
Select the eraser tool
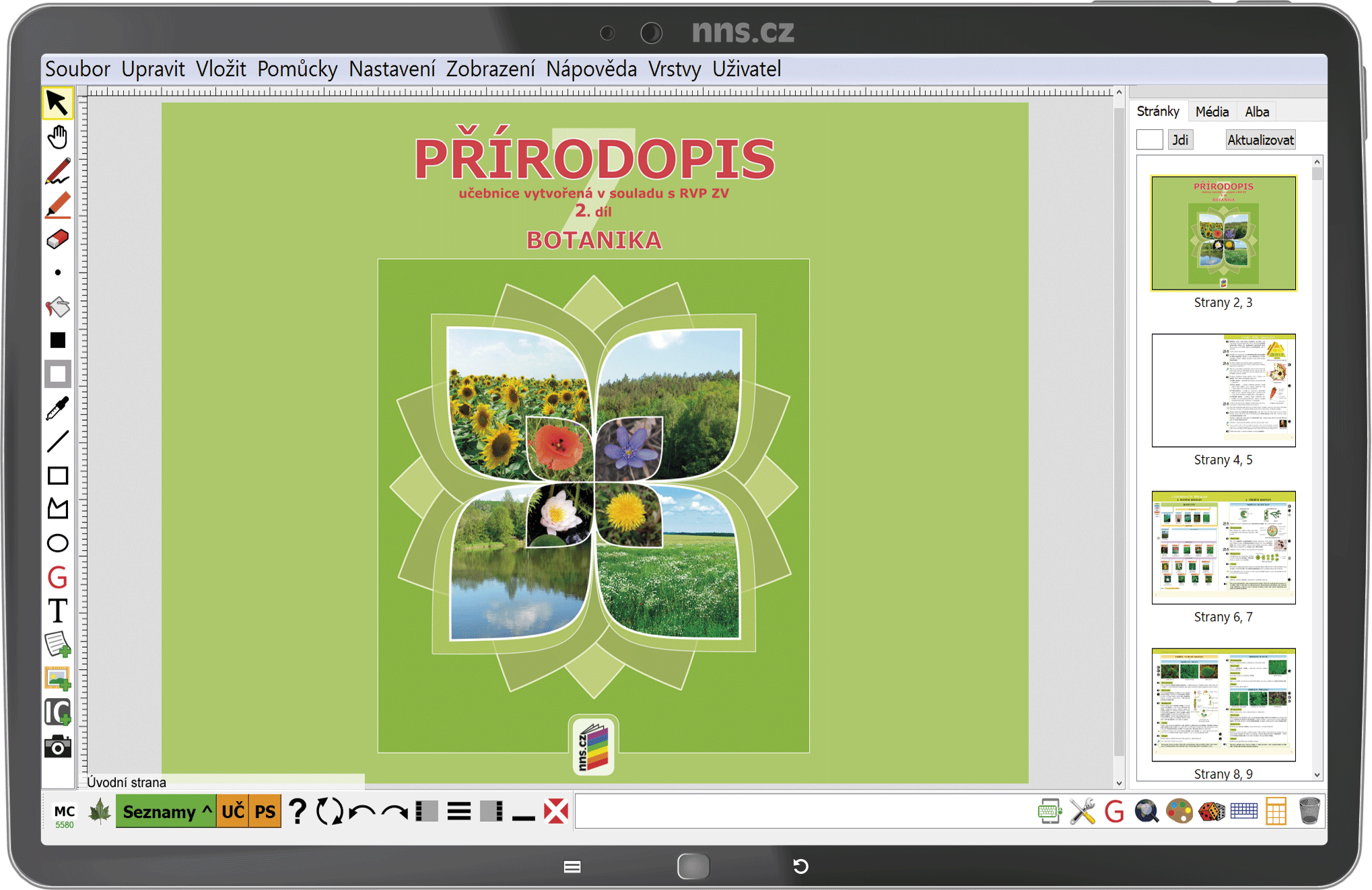pos(58,239)
